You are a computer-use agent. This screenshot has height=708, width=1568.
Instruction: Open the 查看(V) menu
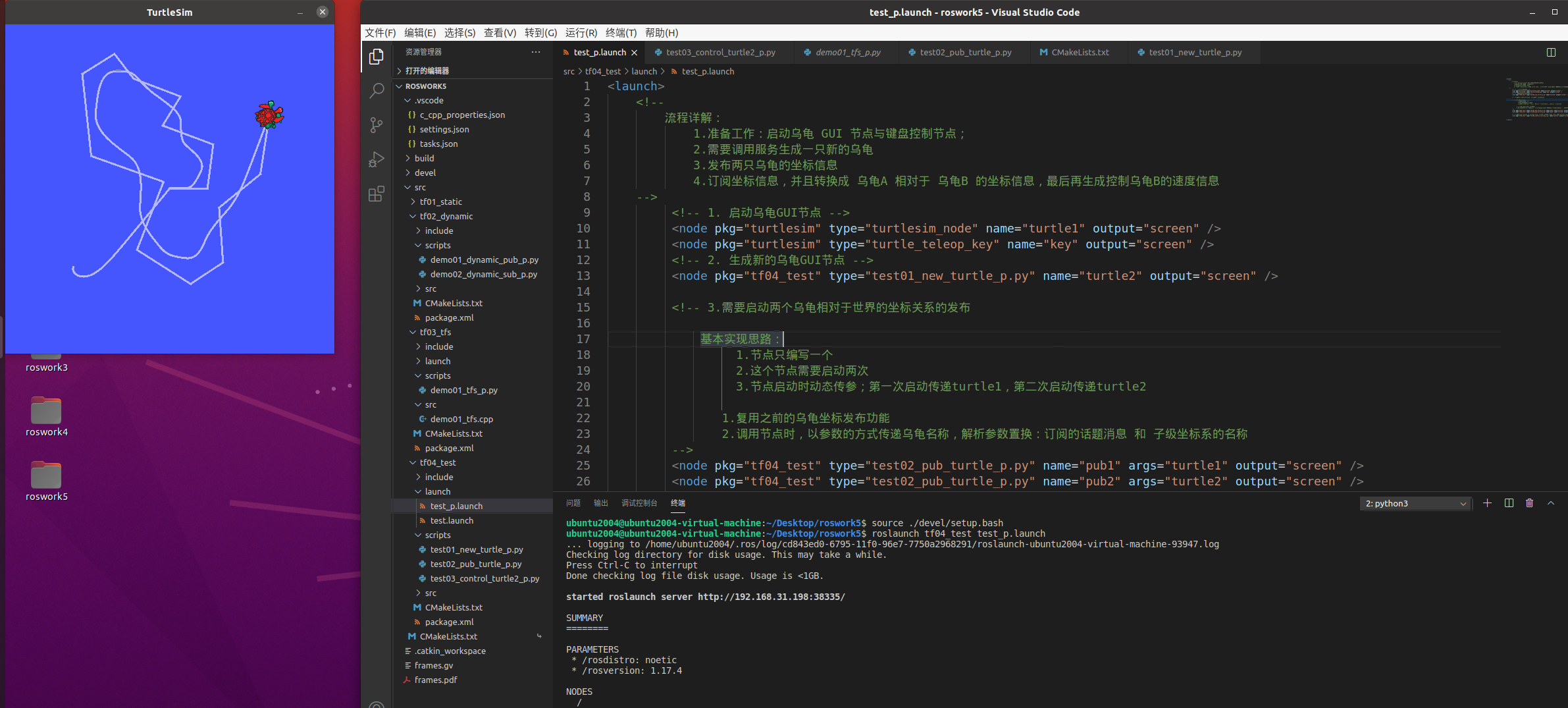pos(500,33)
